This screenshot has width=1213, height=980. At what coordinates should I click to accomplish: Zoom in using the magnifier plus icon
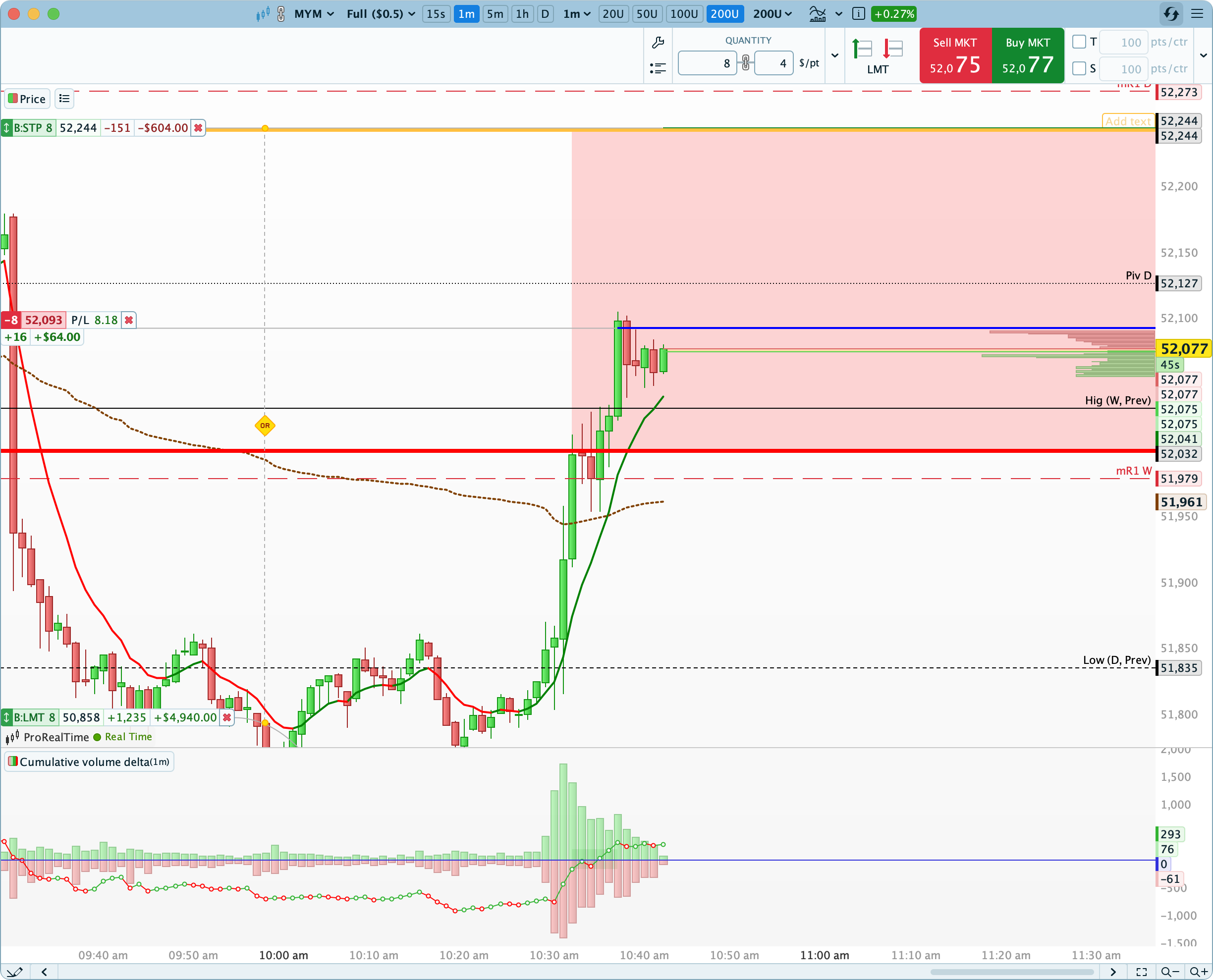(1198, 972)
